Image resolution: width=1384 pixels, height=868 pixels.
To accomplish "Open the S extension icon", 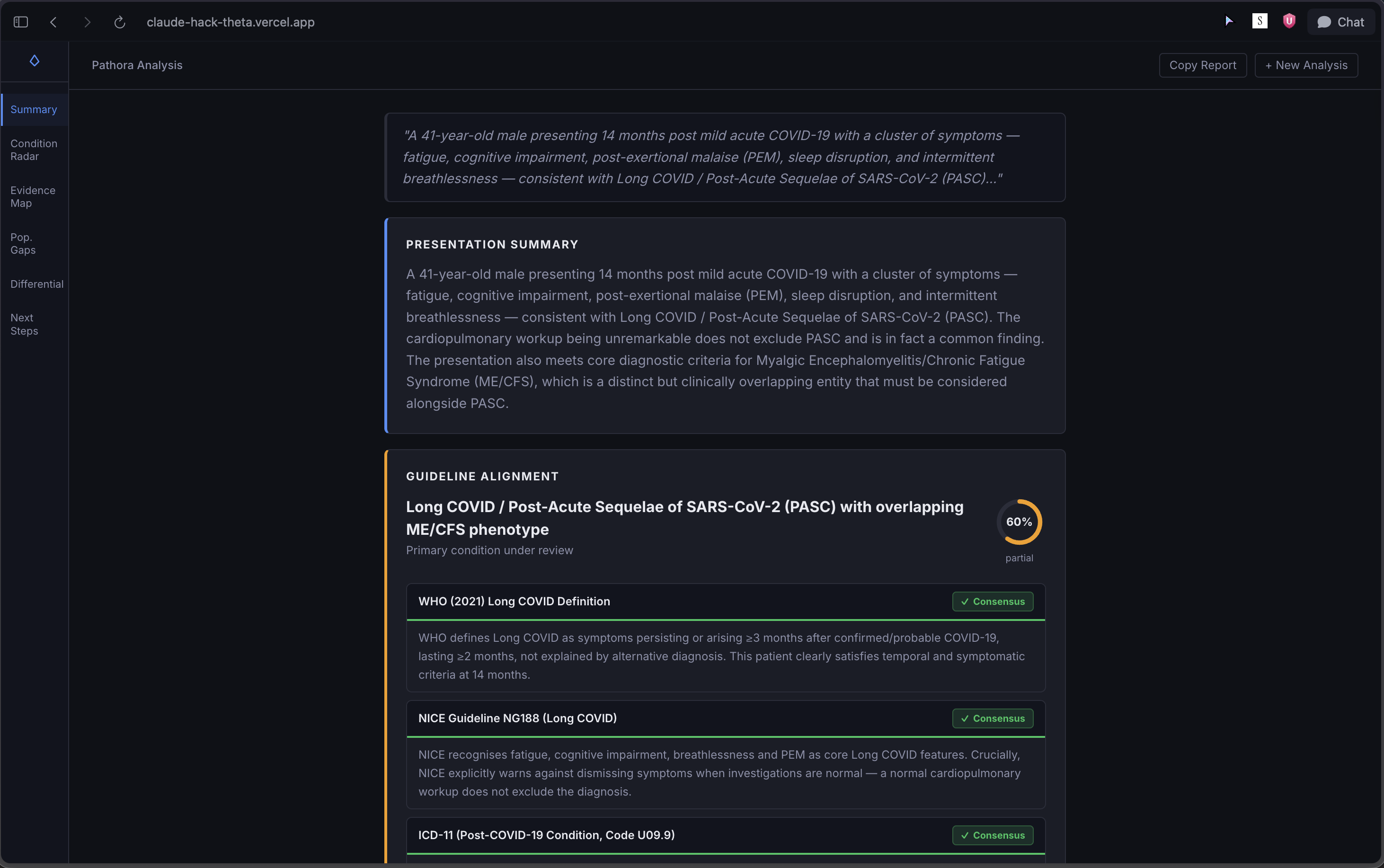I will pos(1260,21).
